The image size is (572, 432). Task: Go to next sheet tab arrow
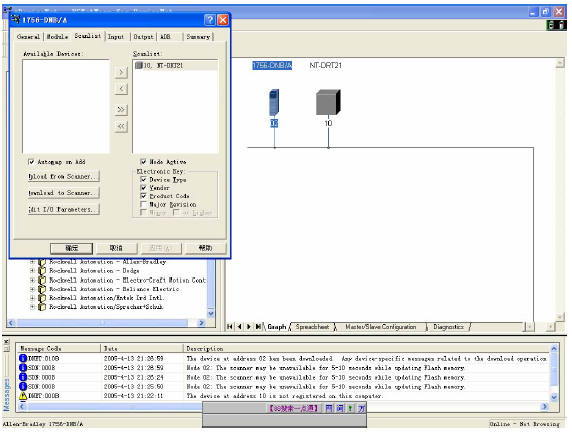pos(249,327)
